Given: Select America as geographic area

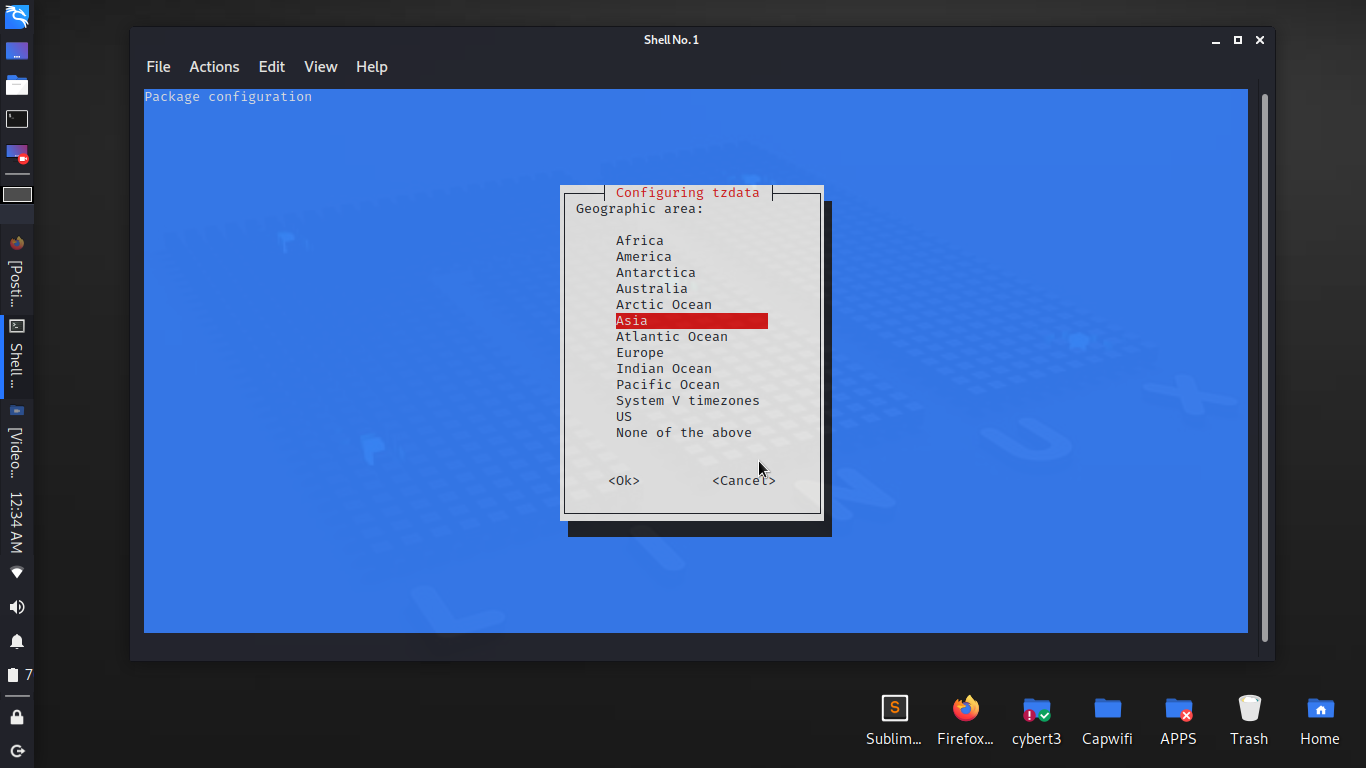Looking at the screenshot, I should (x=643, y=256).
